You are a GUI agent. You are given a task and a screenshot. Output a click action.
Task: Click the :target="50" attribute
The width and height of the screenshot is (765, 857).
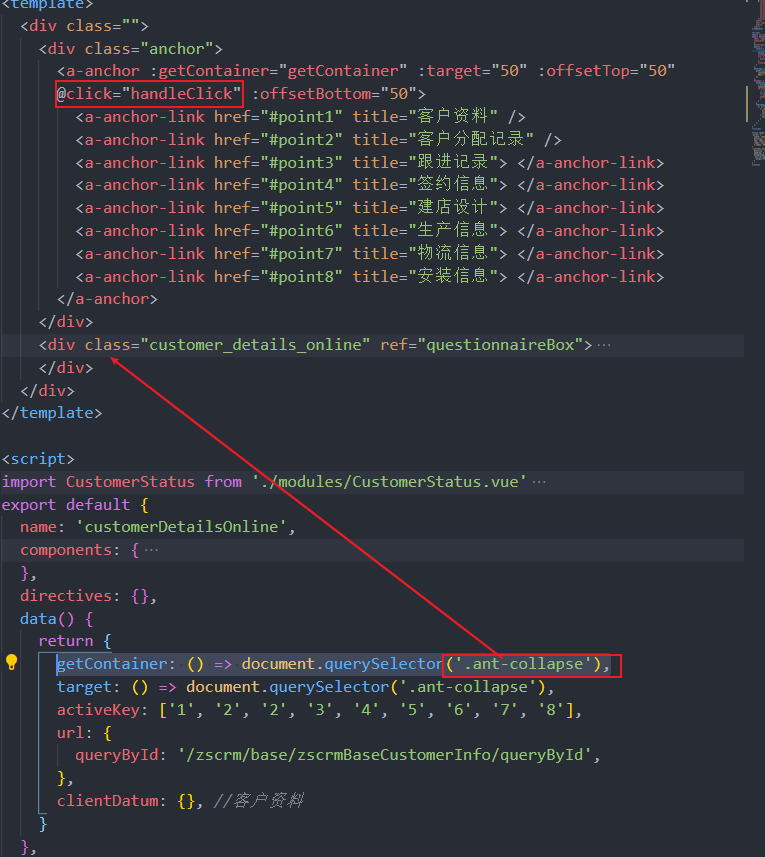[x=473, y=71]
